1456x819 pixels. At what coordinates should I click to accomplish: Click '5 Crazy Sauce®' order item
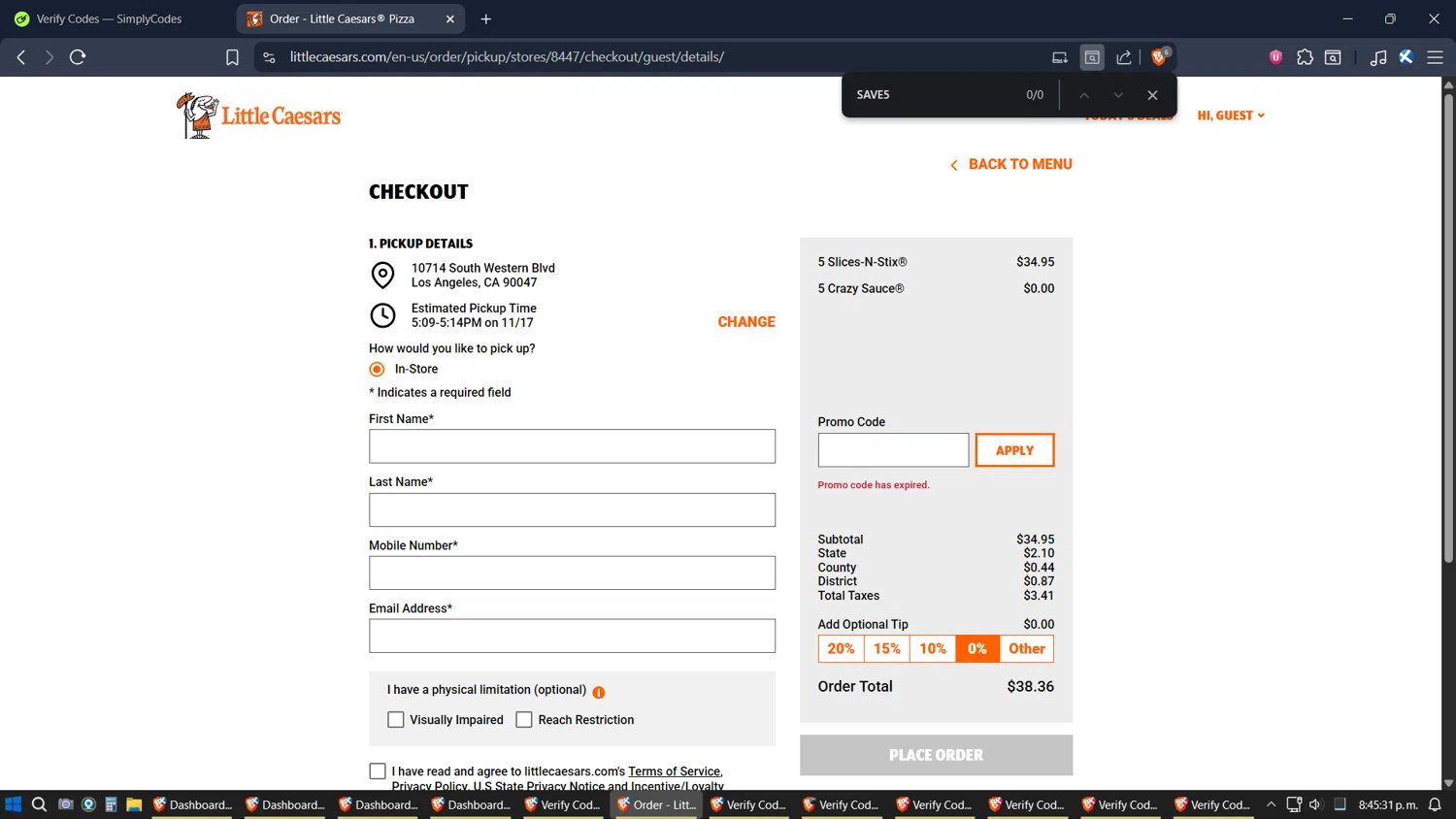[860, 288]
